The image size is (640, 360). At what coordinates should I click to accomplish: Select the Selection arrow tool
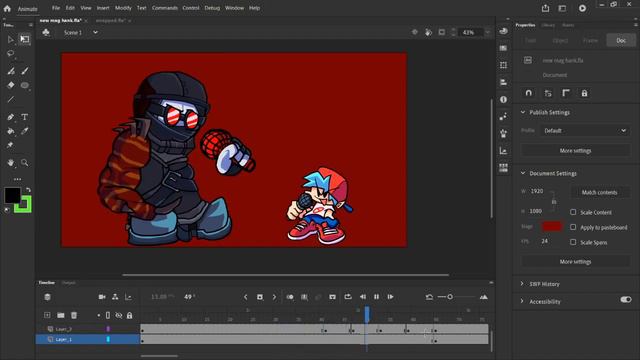coord(11,39)
